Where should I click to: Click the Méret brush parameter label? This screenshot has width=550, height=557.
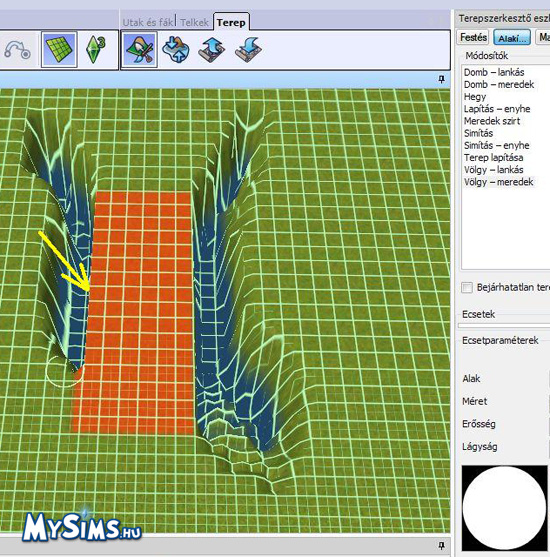474,401
